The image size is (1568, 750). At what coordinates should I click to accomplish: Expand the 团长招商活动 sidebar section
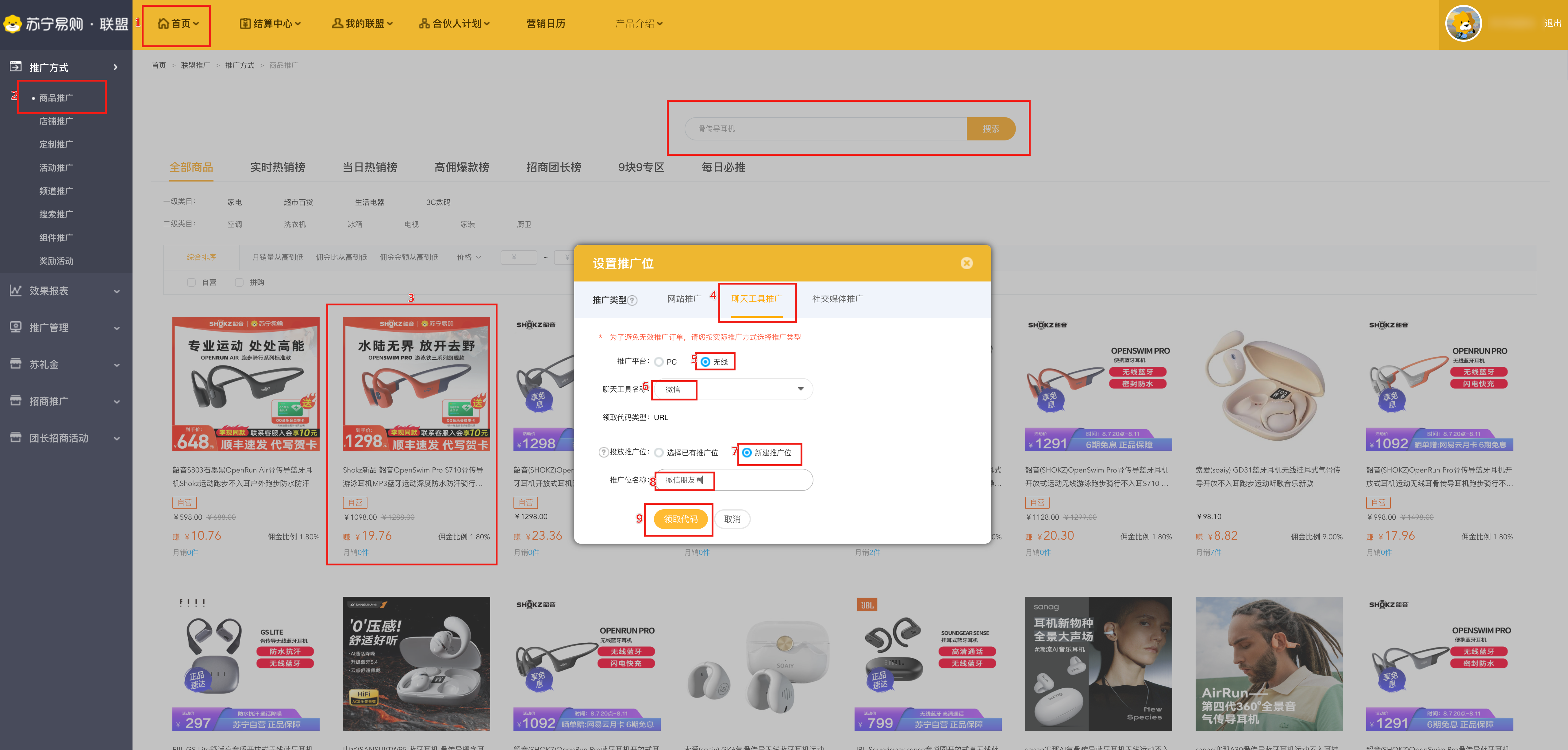tap(117, 438)
